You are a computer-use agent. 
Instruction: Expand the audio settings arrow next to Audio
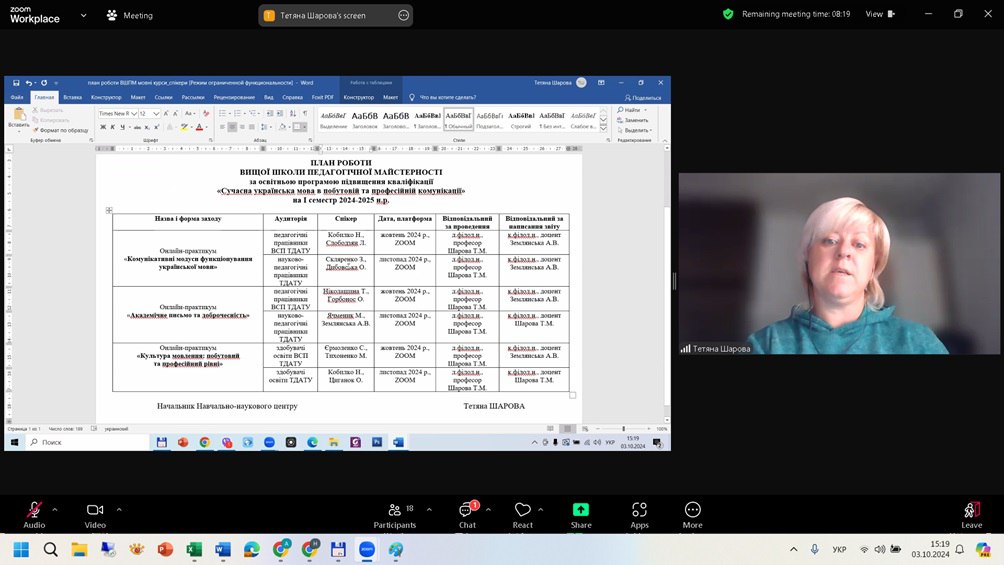(55, 509)
